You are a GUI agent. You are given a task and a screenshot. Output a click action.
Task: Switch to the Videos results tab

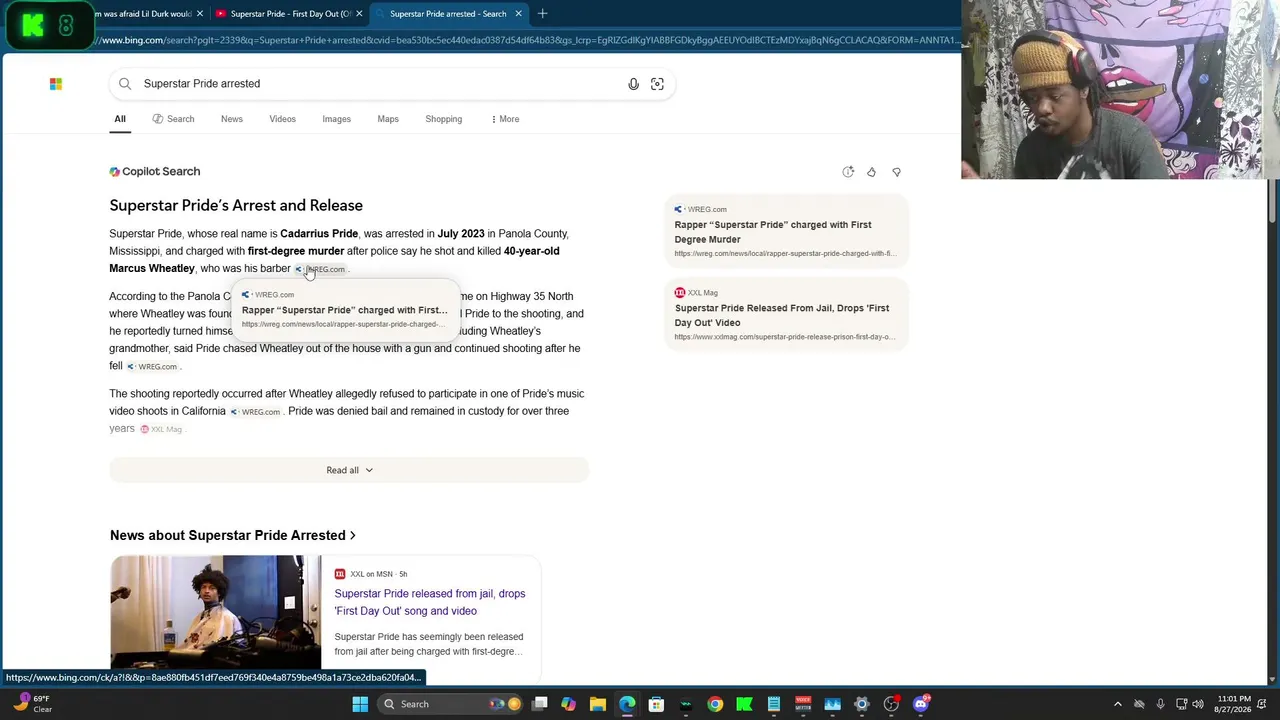[282, 119]
